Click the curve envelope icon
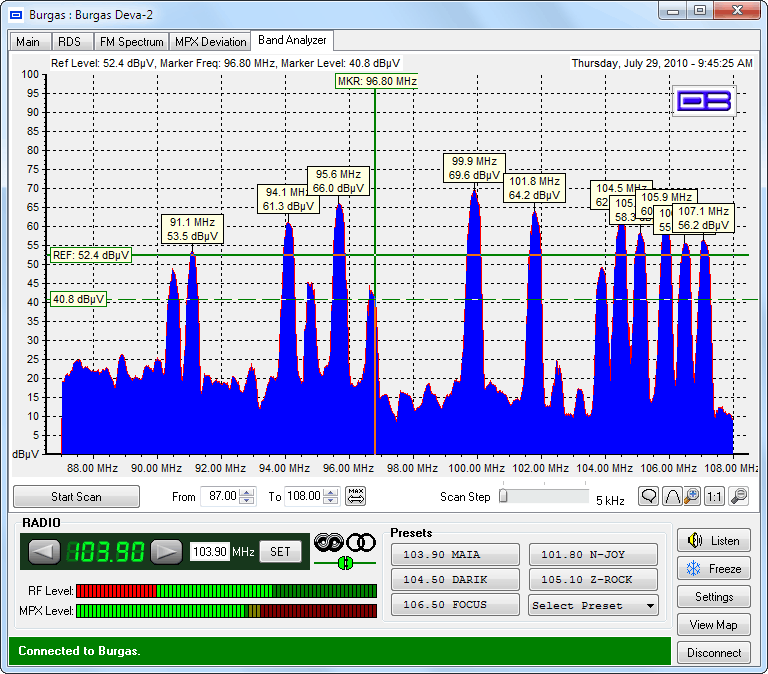 coord(670,496)
